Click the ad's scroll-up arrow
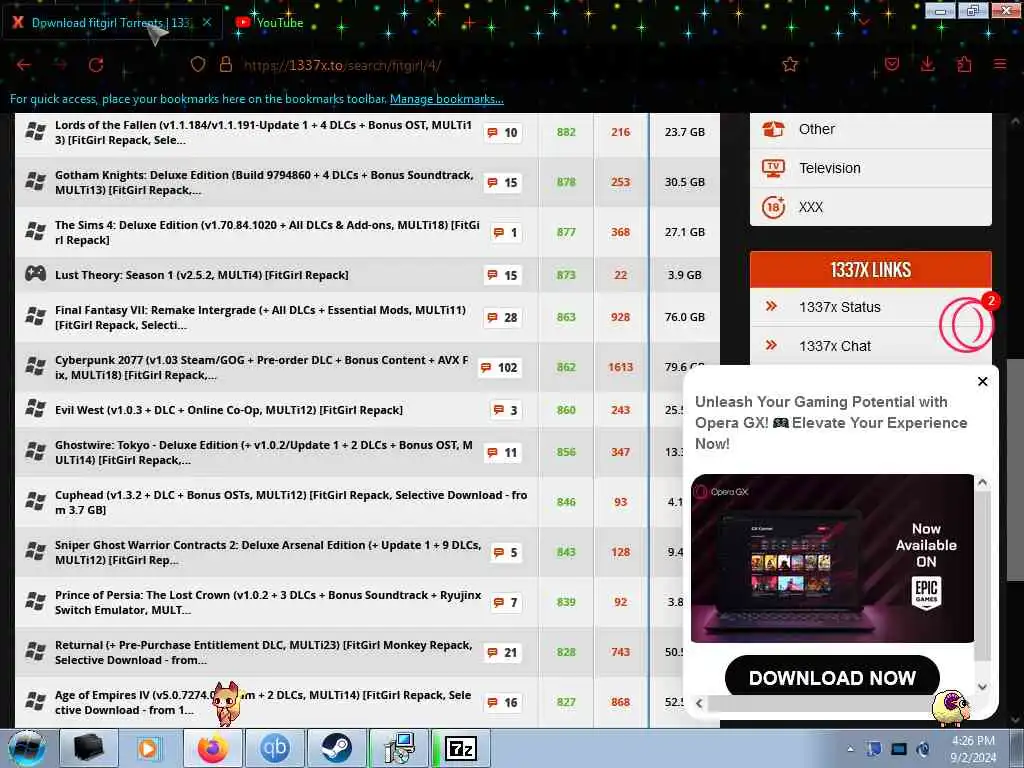This screenshot has height=768, width=1024. pyautogui.click(x=982, y=483)
